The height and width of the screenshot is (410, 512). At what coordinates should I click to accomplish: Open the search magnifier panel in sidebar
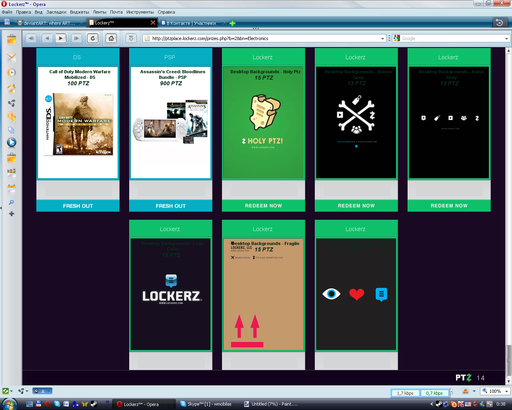[x=11, y=202]
